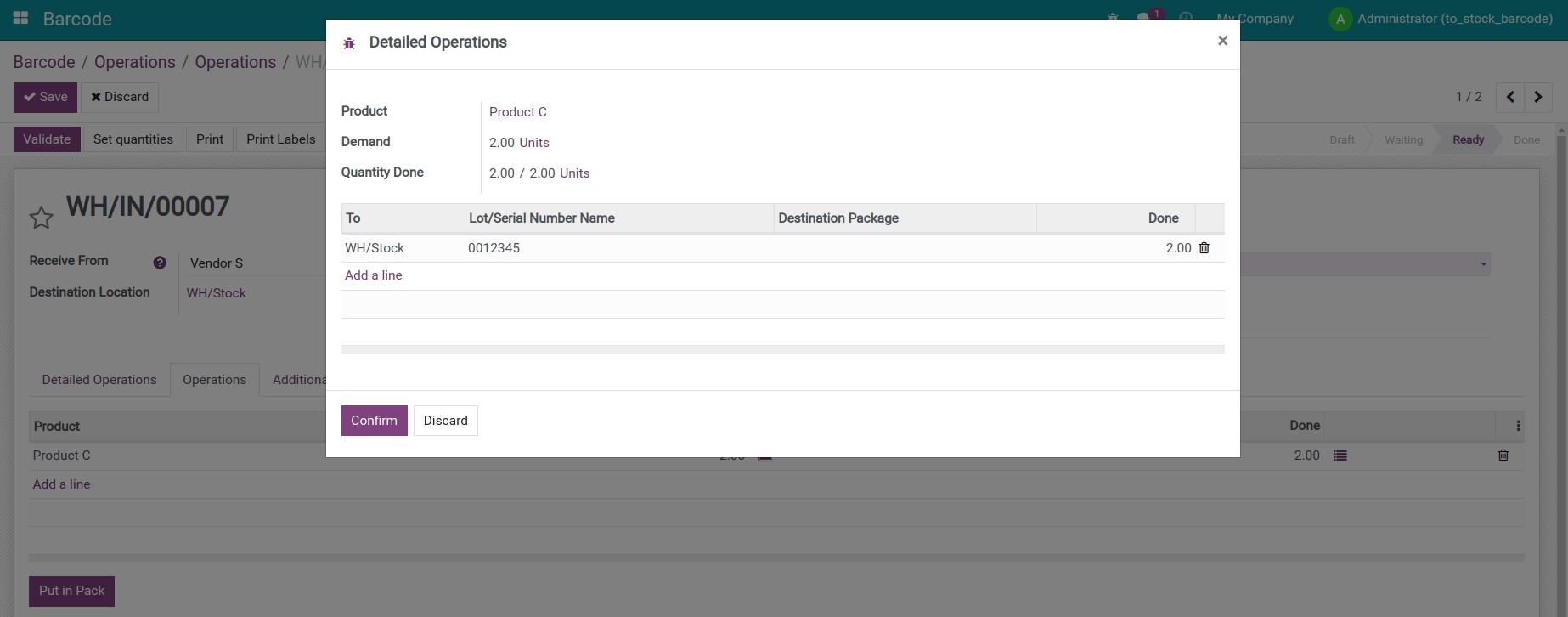
Task: Switch to the Detailed Operations tab
Action: (x=99, y=380)
